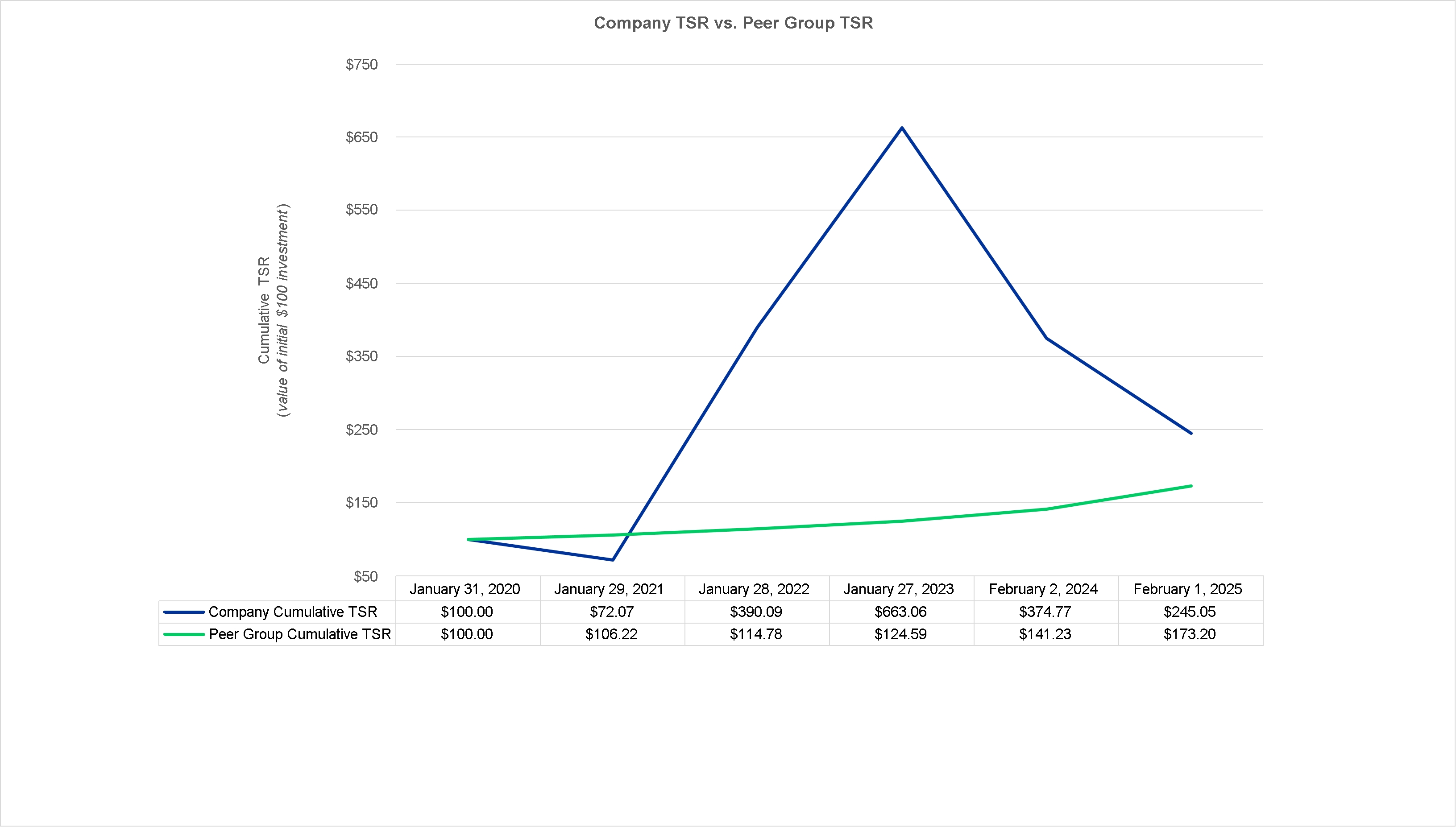Click the February 1, 2025 column header
Viewport: 1456px width, 827px height.
[1188, 589]
